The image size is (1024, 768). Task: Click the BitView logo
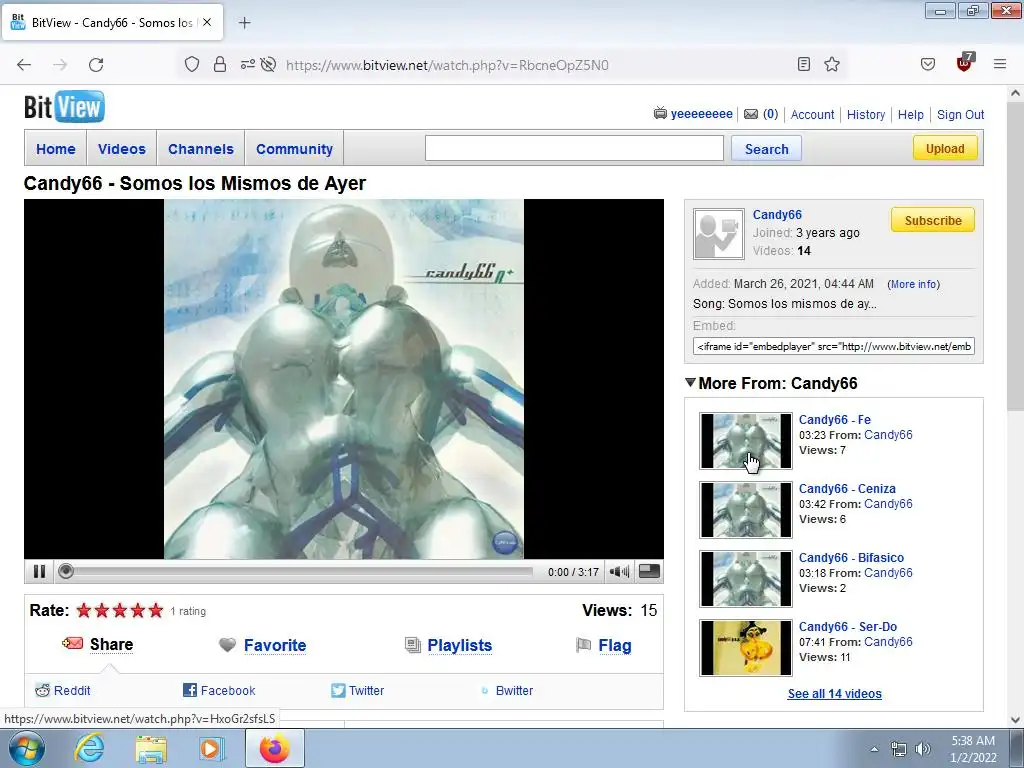pos(64,107)
